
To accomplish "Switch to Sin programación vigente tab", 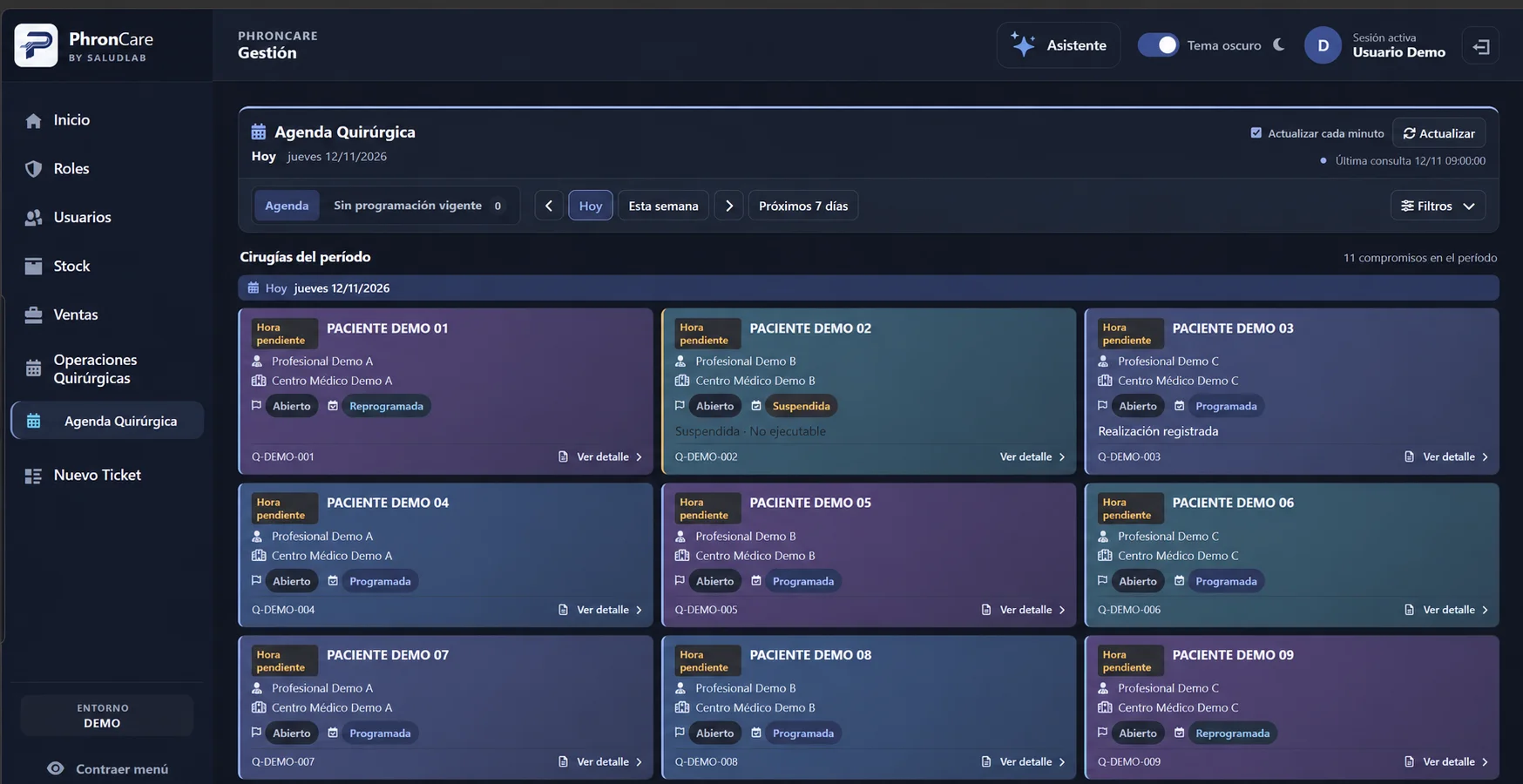I will [417, 206].
